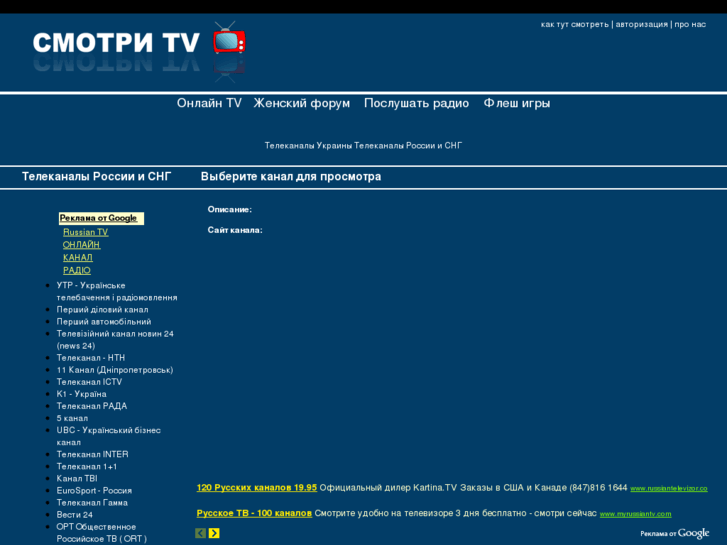Click 'Реклама от Google' logo at bottom right
This screenshot has width=727, height=545.
click(x=675, y=533)
